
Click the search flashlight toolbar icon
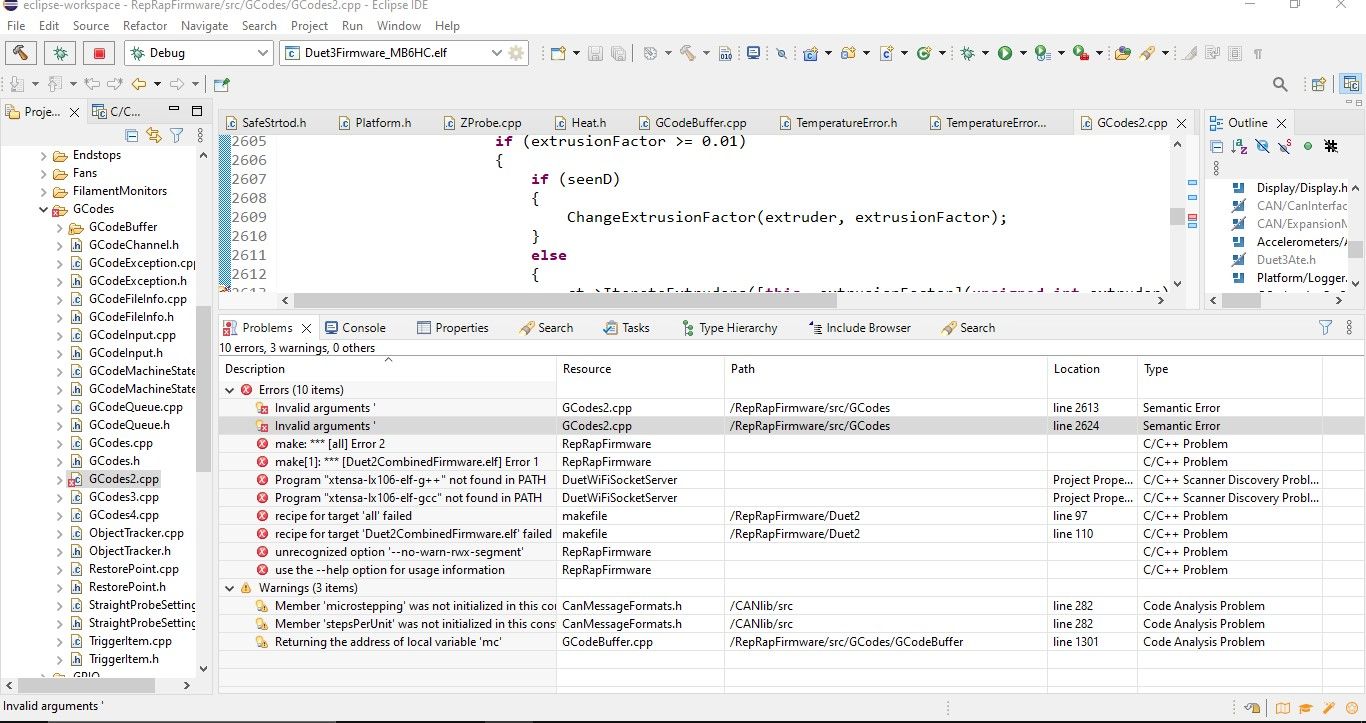click(x=1148, y=53)
